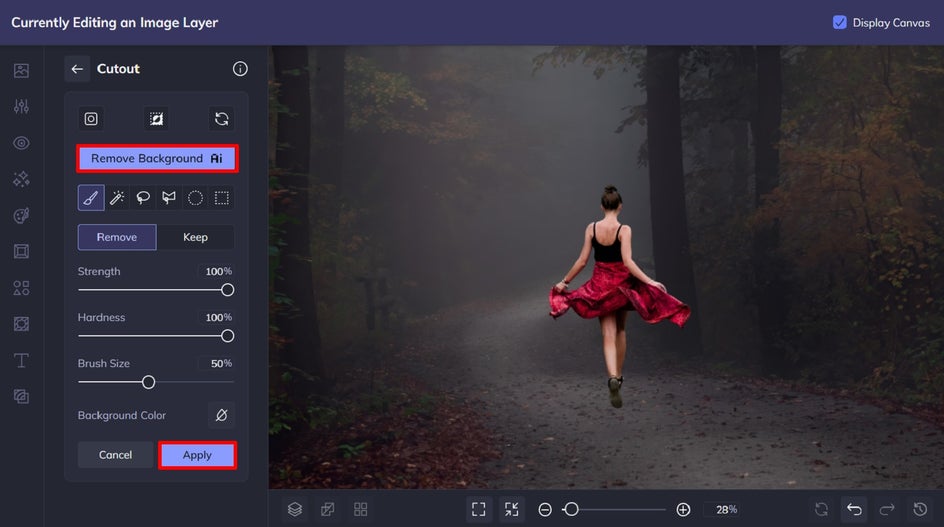Click the Strength slider handle
This screenshot has height=527, width=944.
tap(227, 290)
